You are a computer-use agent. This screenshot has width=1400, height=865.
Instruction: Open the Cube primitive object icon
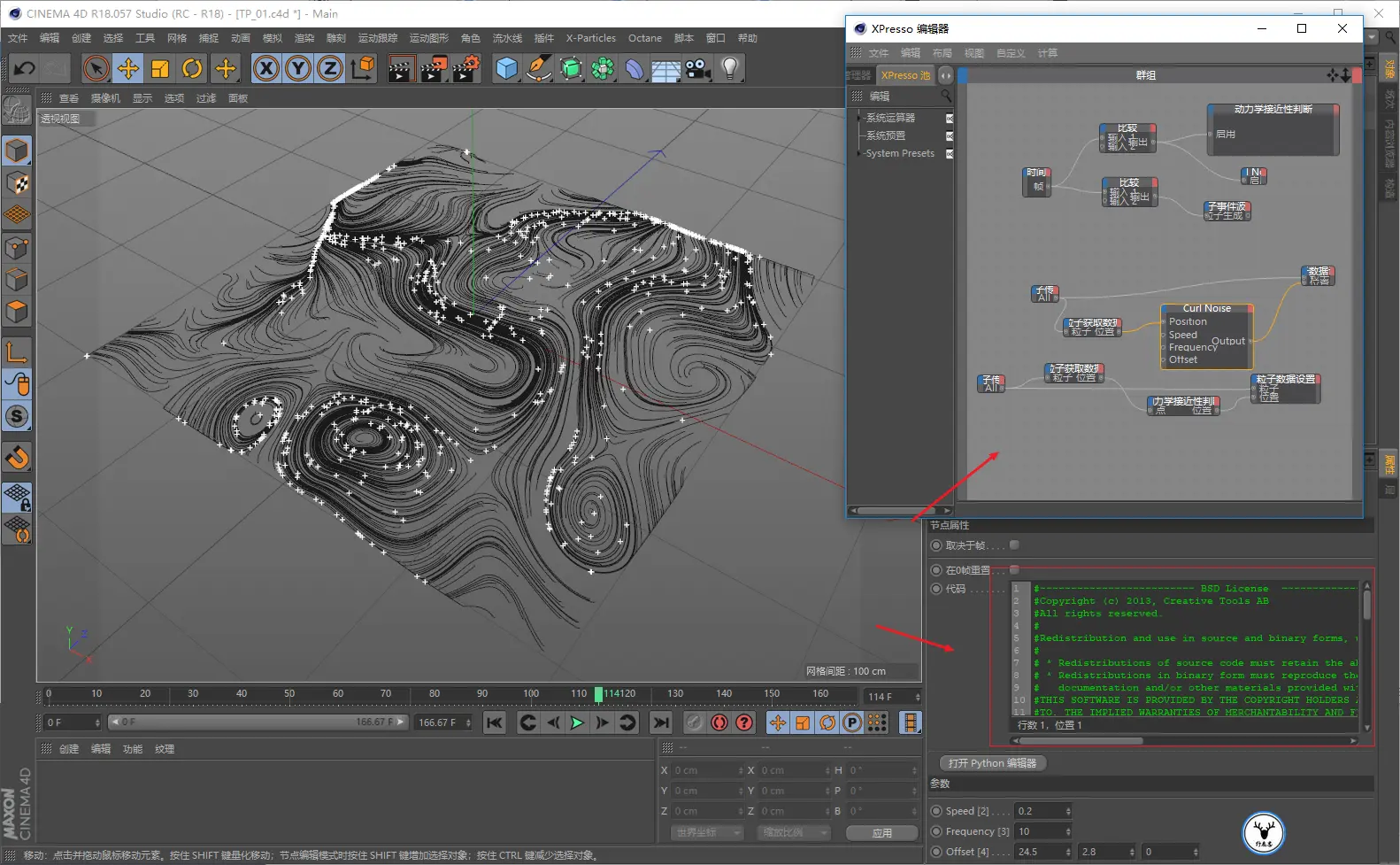point(506,68)
